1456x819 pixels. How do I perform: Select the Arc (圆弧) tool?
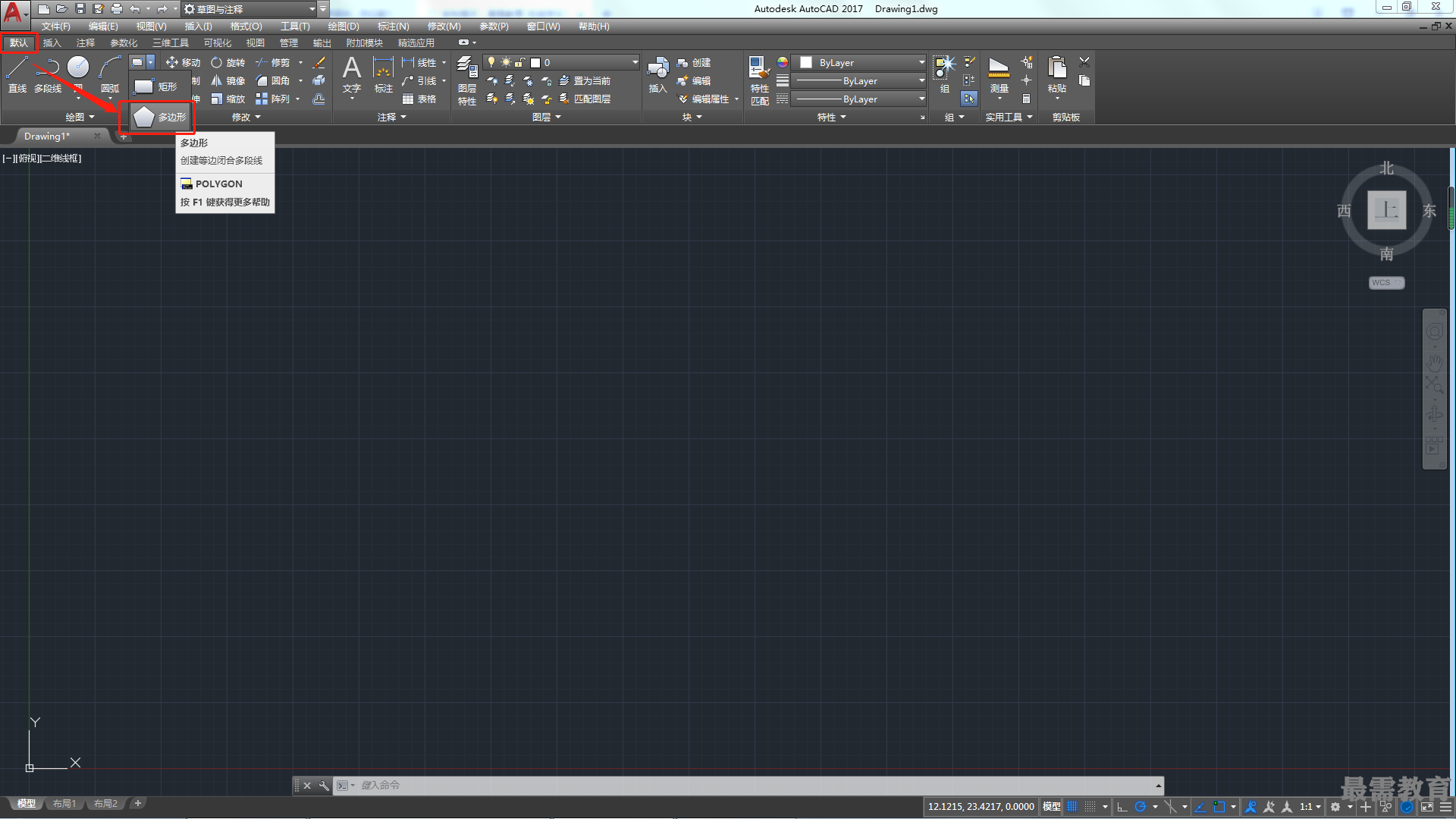coord(110,75)
